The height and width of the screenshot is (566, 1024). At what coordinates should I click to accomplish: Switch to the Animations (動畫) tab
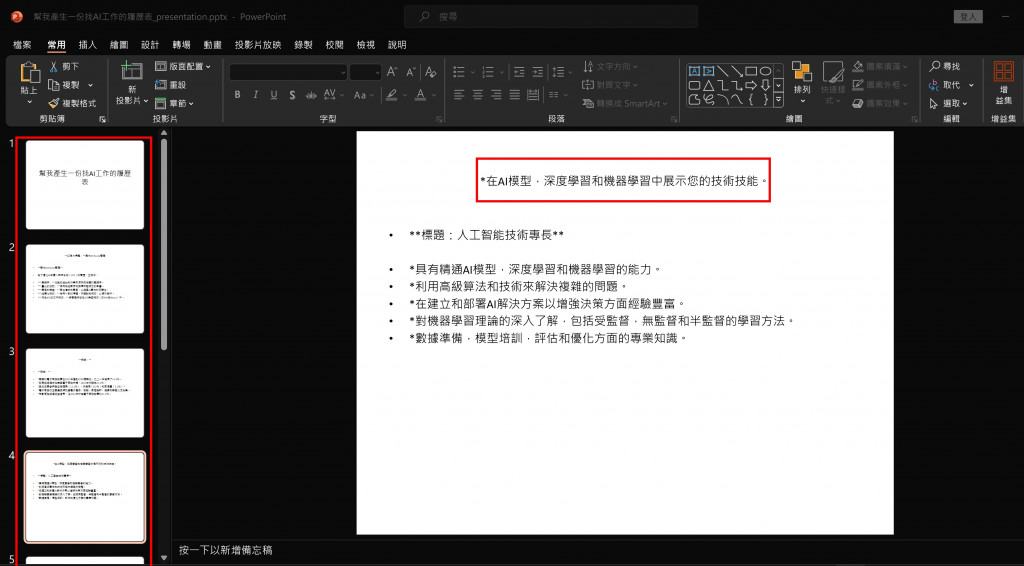[x=213, y=44]
